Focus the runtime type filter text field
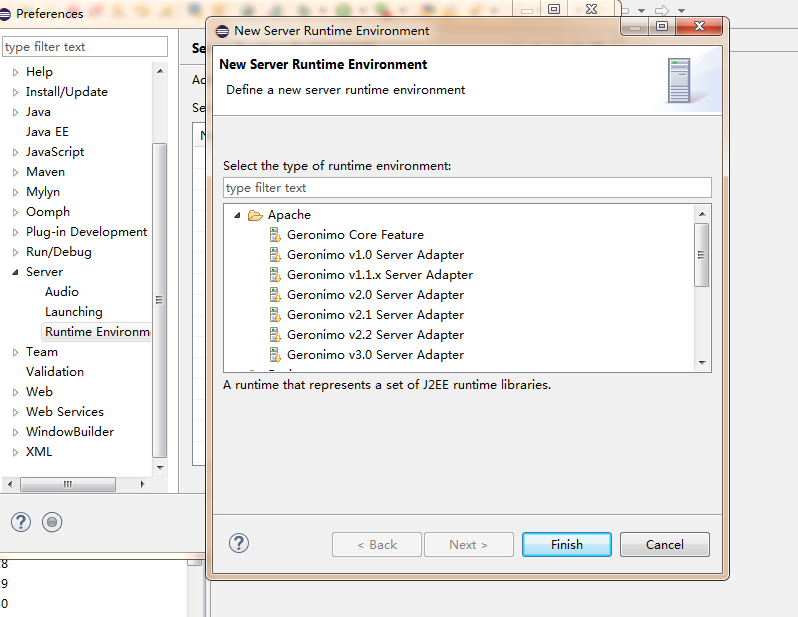The height and width of the screenshot is (617, 798). 467,188
